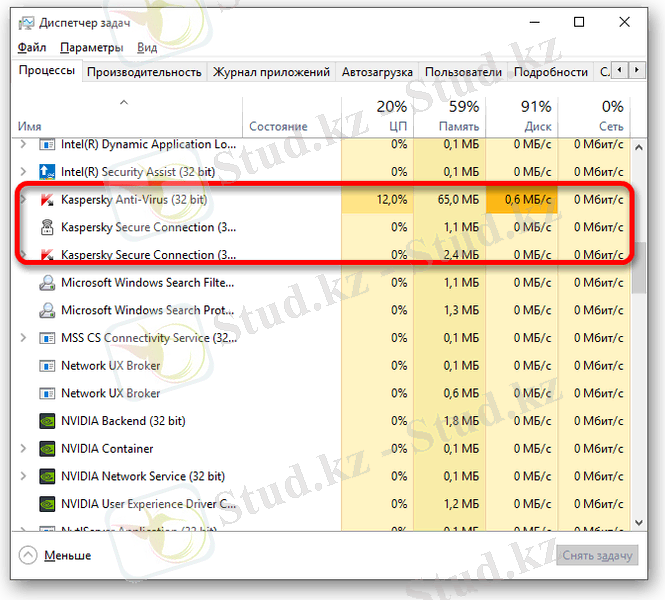Screen dimensions: 665x600
Task: Click the 0,6 МБ/с disk value
Action: [528, 200]
